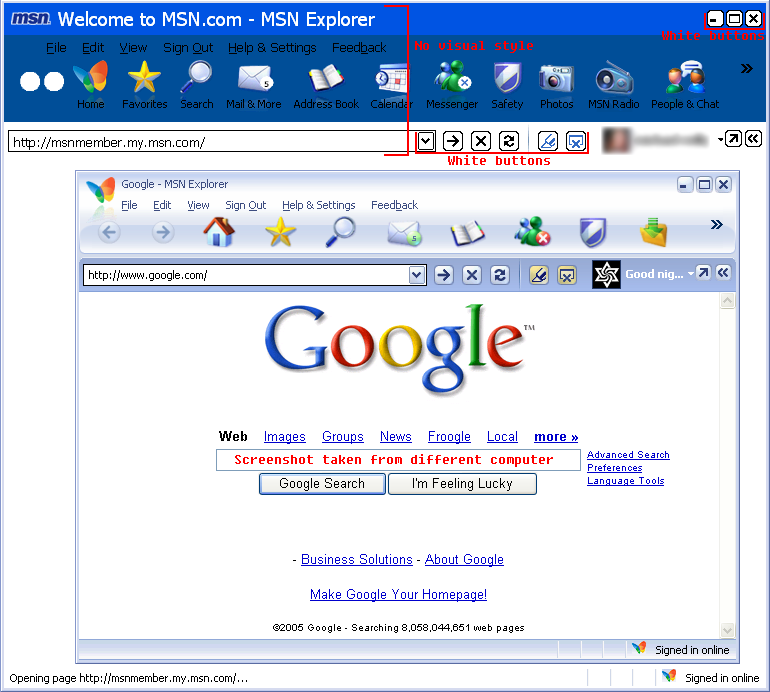The width and height of the screenshot is (770, 692).
Task: Open Photos camera icon
Action: pyautogui.click(x=556, y=84)
